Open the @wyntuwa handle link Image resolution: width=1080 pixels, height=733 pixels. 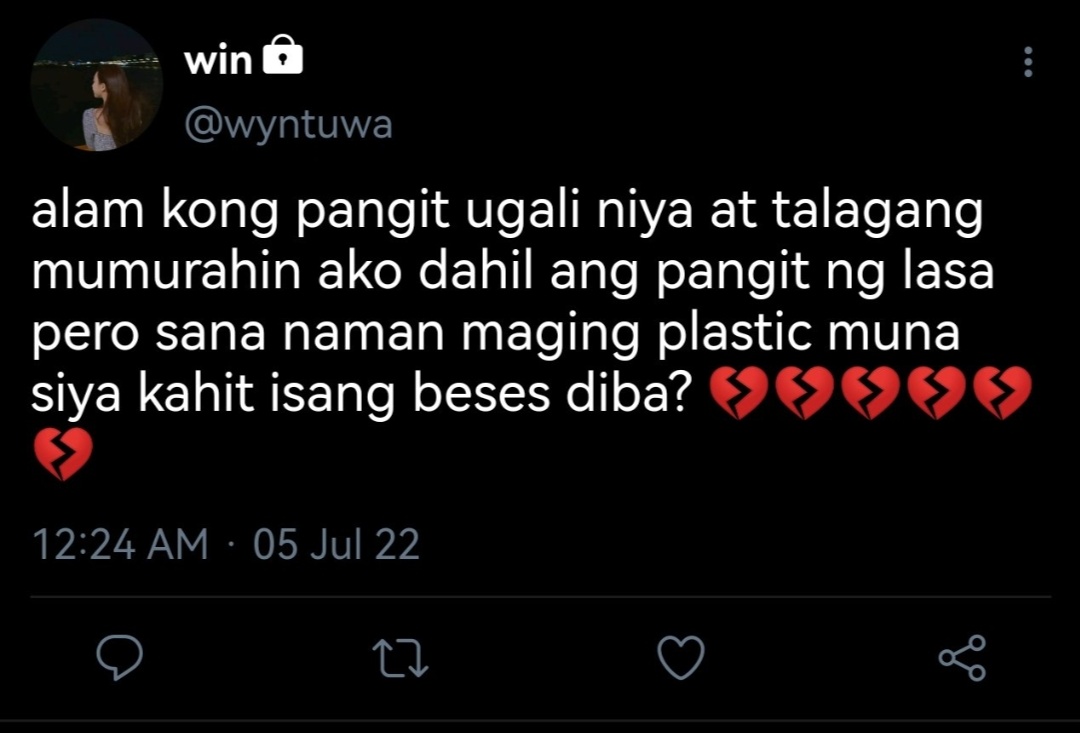coord(289,125)
